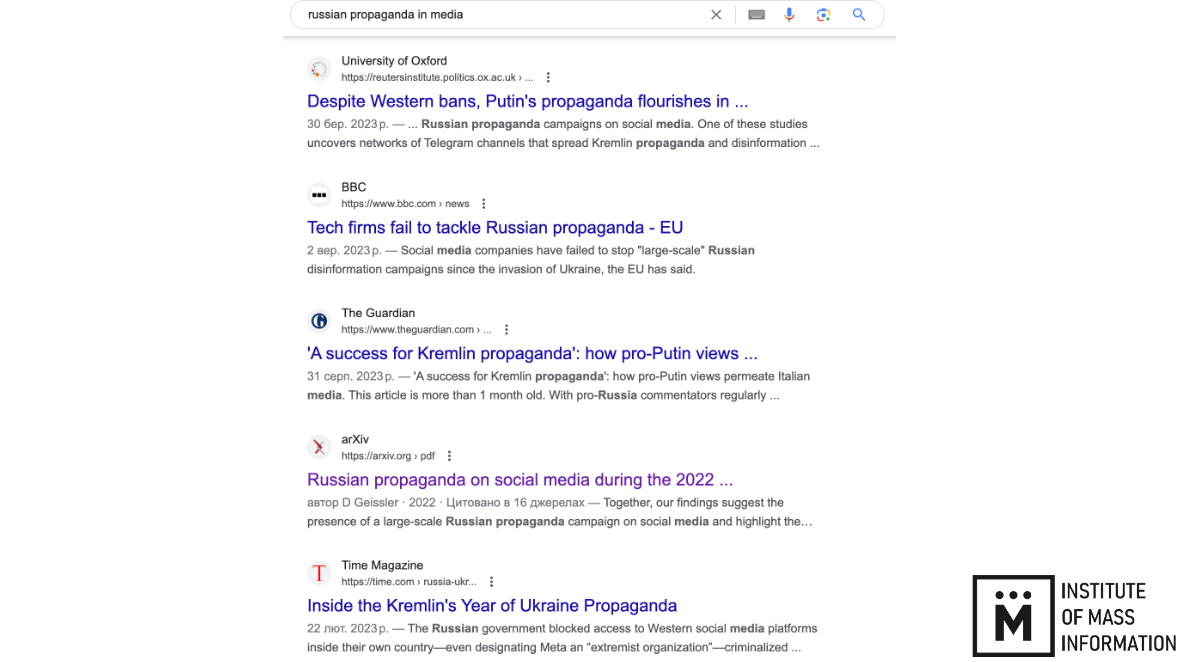Open Google Lens image search icon

[823, 14]
